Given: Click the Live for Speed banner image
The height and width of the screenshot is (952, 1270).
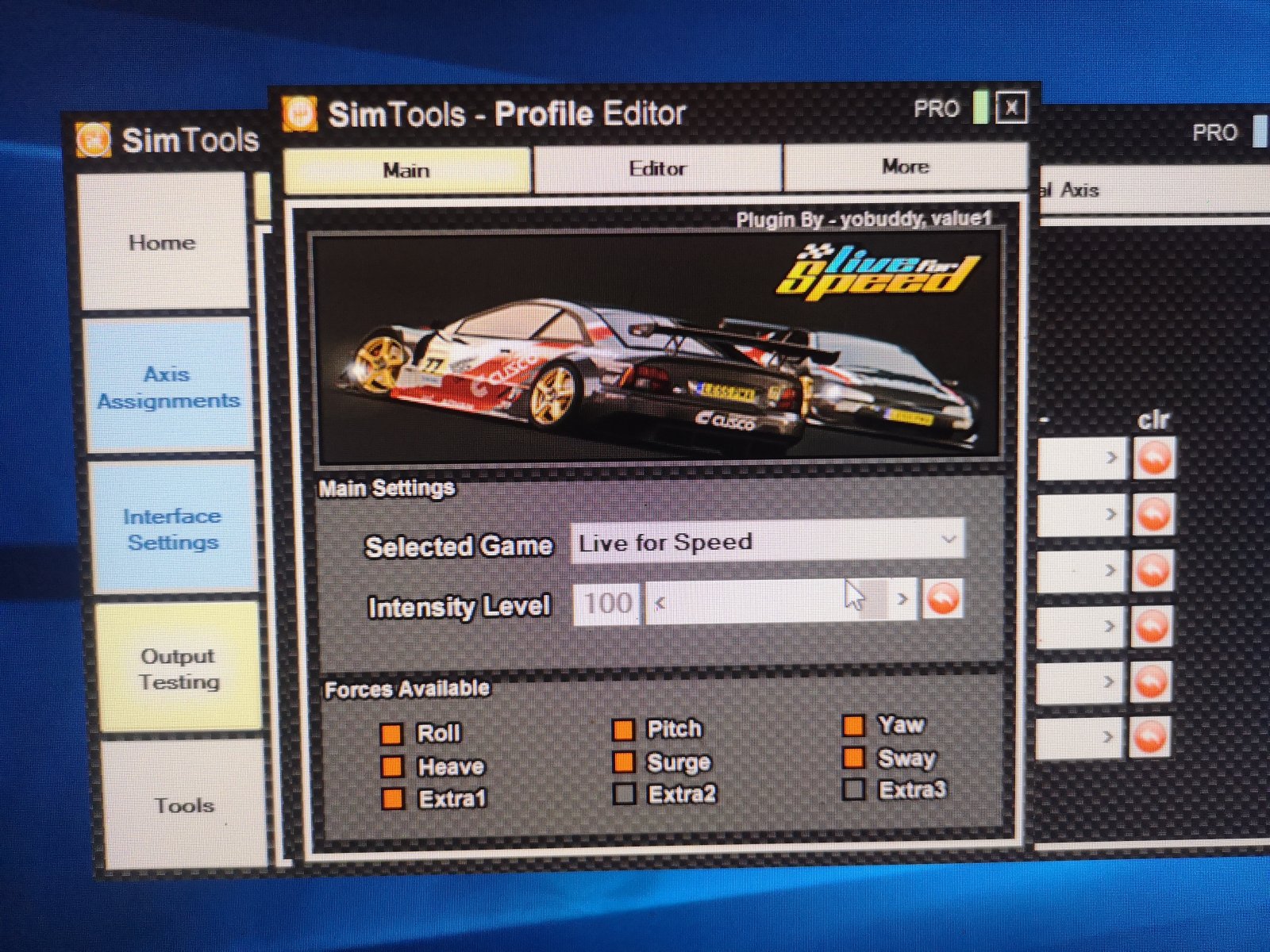Looking at the screenshot, I should click(x=657, y=349).
